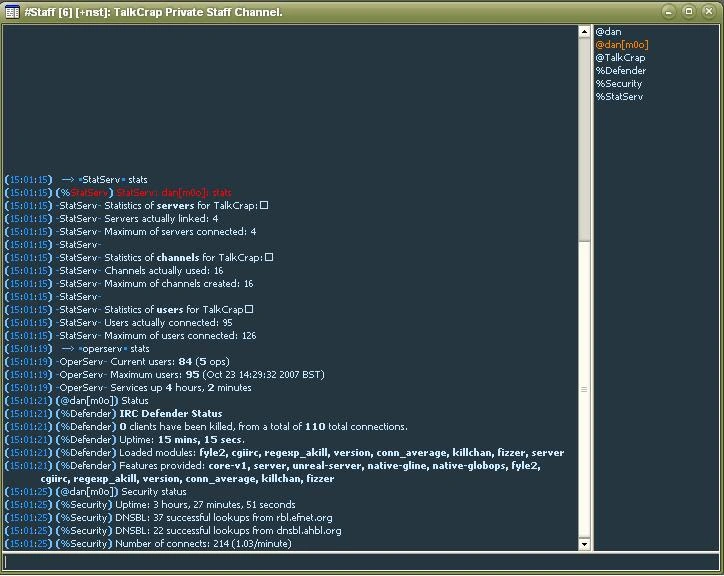Click the line 'Maximum of users connected: 126'
Screen dimensions: 724x576
coord(131,335)
